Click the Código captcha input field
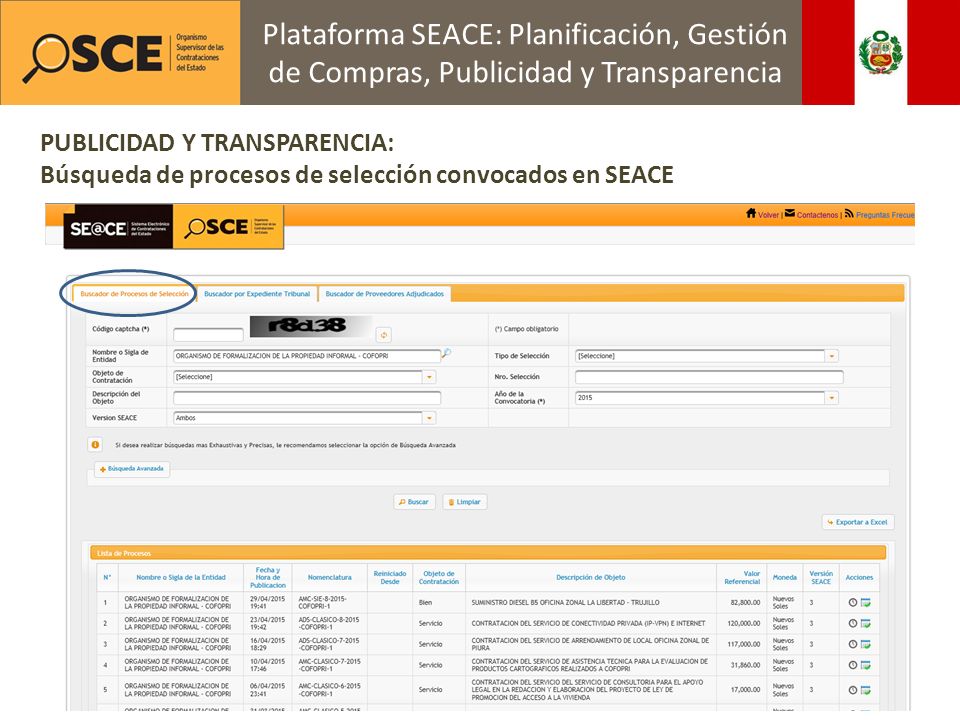Image resolution: width=960 pixels, height=720 pixels. (208, 334)
